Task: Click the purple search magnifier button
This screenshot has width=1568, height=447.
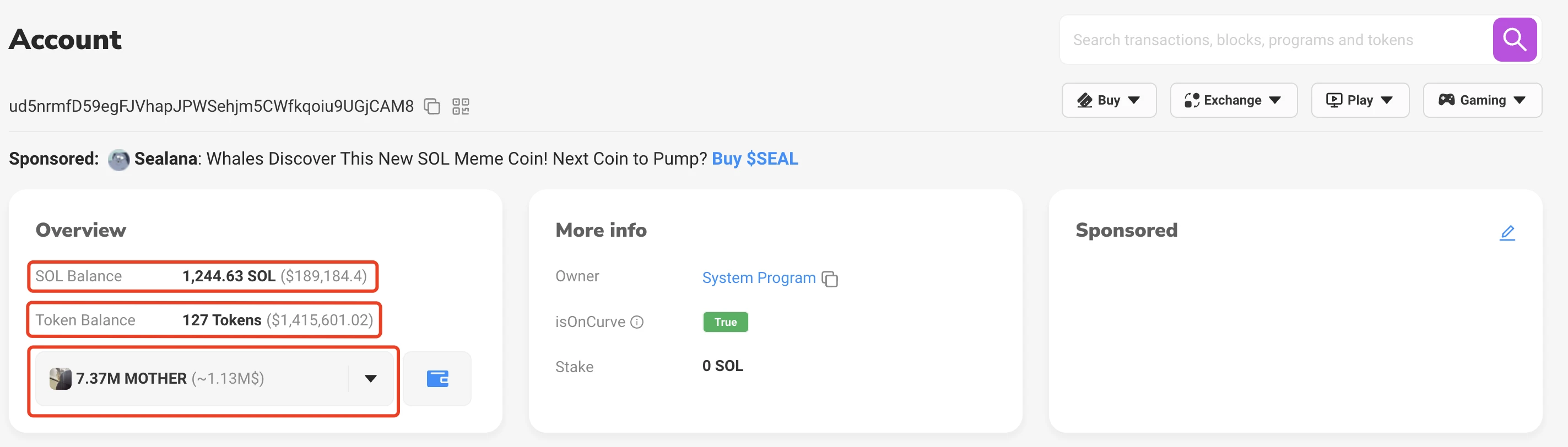Action: 1514,40
